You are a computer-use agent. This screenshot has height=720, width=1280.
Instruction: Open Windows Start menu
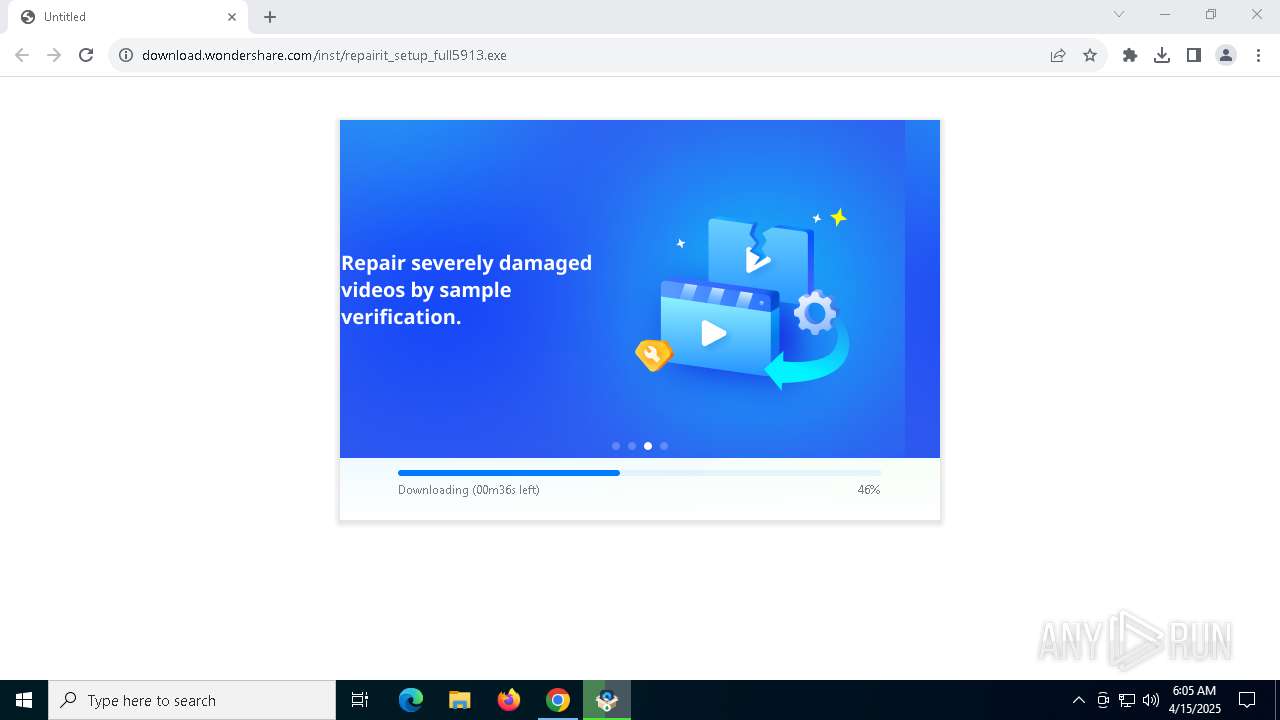(x=24, y=700)
